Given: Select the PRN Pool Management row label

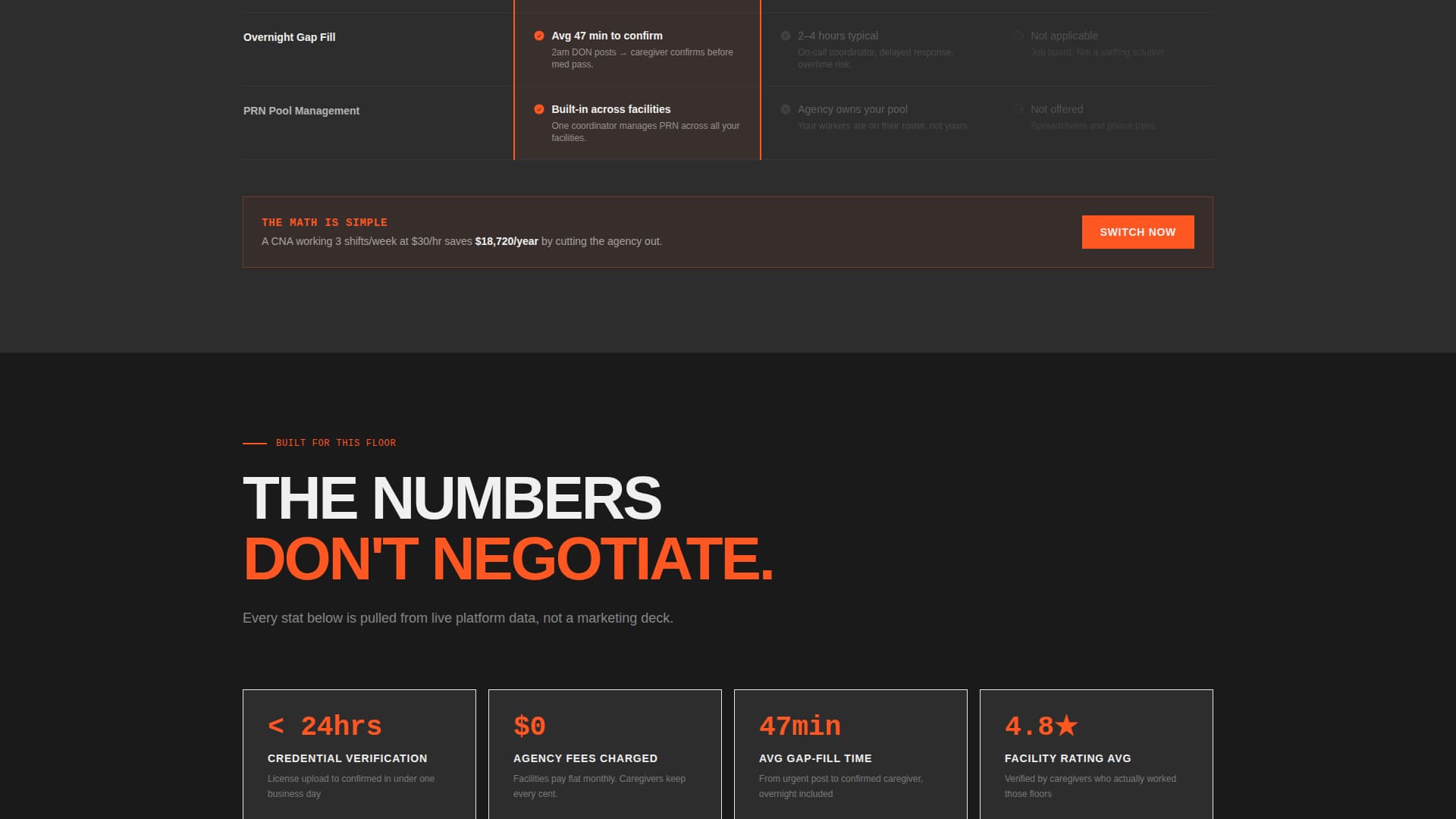Looking at the screenshot, I should click(x=301, y=111).
